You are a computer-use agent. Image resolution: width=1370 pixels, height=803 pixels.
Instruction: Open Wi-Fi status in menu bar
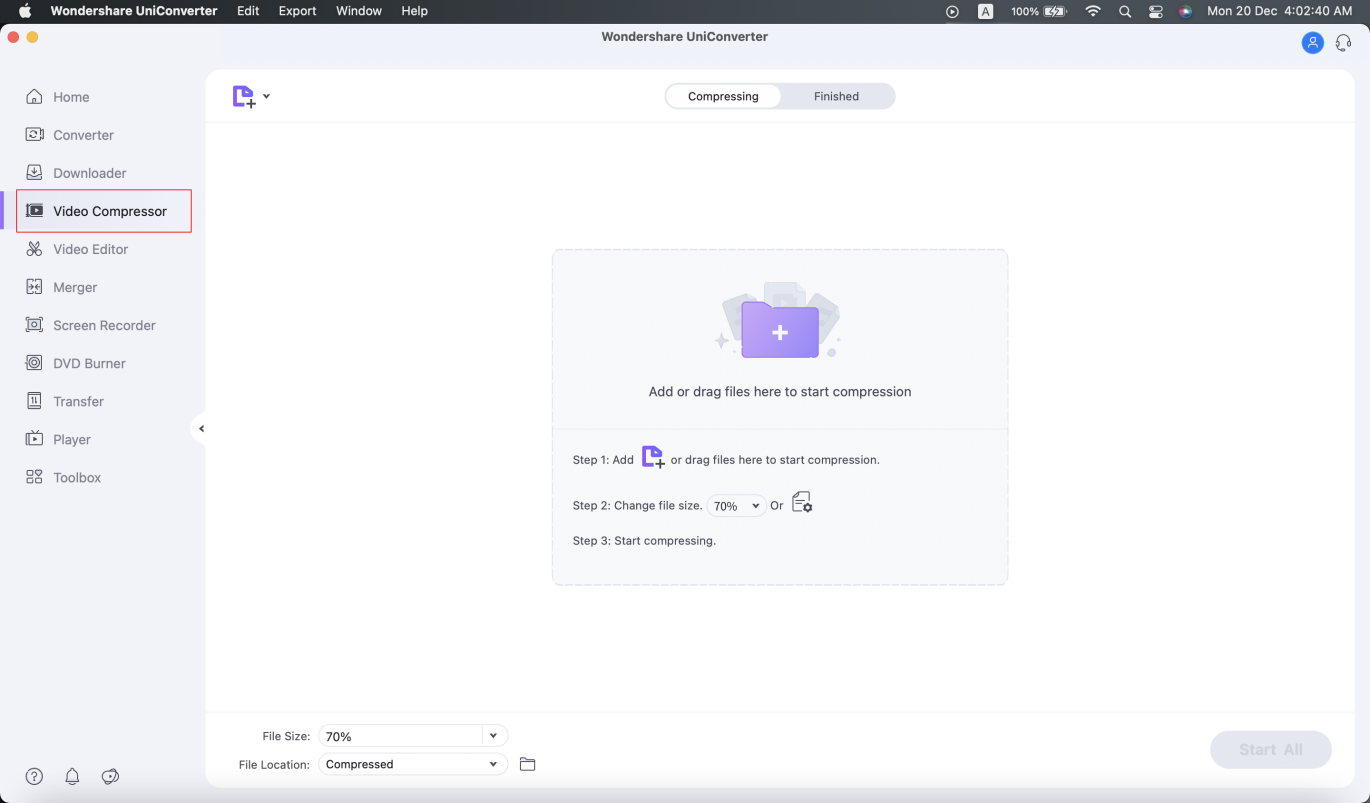pyautogui.click(x=1093, y=11)
